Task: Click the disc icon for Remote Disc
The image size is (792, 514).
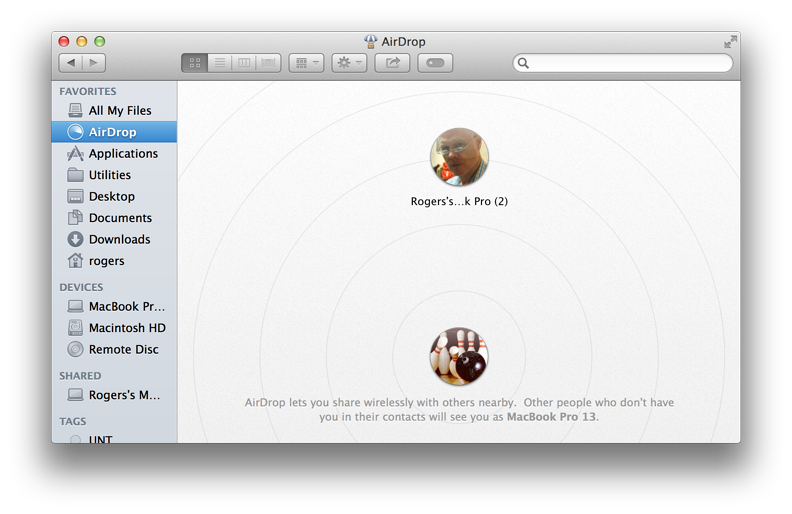Action: click(x=75, y=349)
